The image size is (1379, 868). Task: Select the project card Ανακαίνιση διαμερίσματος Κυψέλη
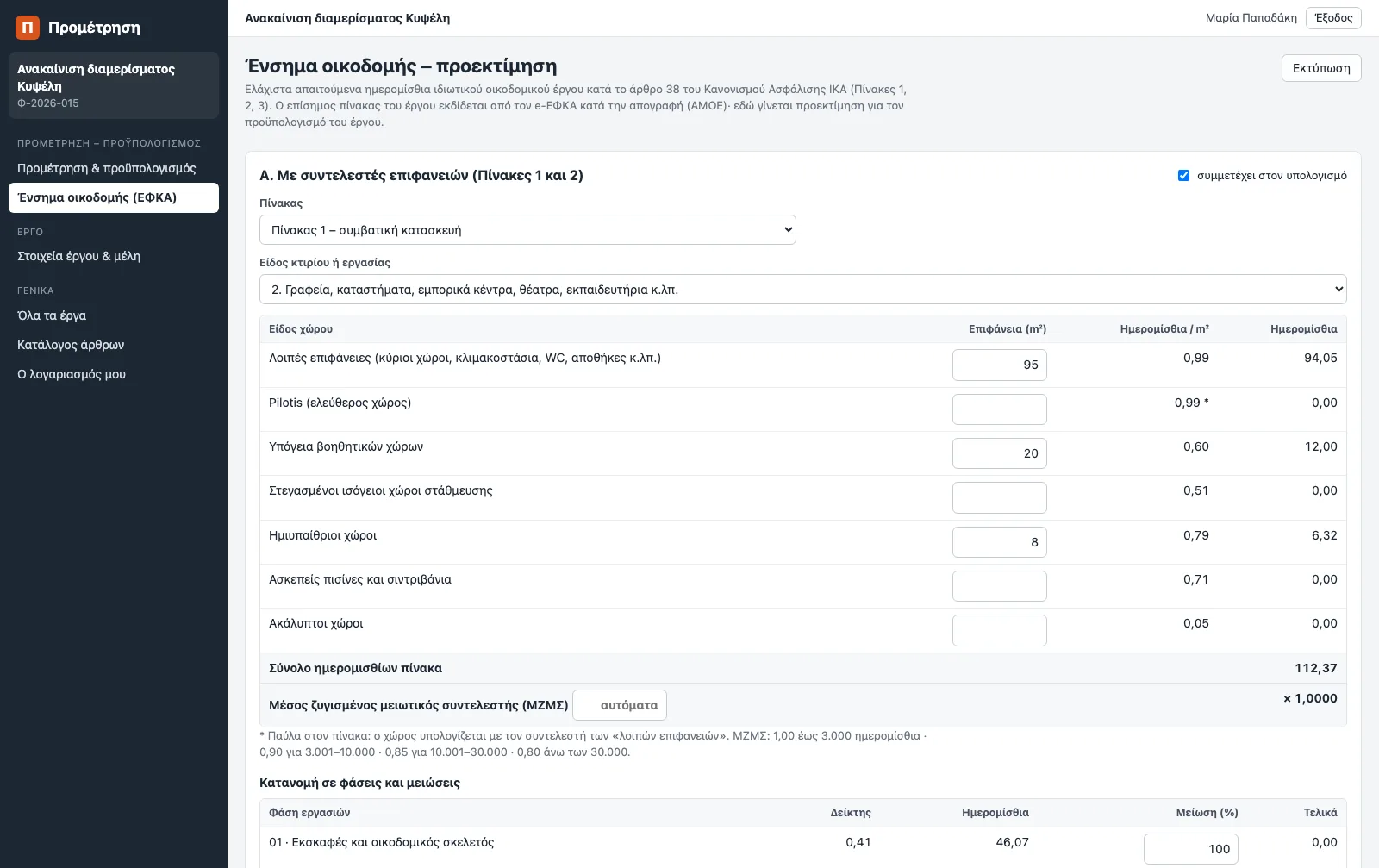click(114, 85)
